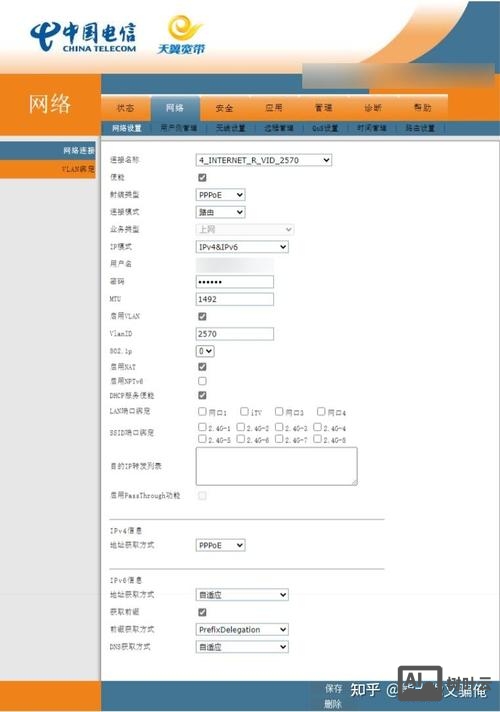Image resolution: width=500 pixels, height=712 pixels.
Task: Check the SSID 2.4G-5 checkbox
Action: pos(202,439)
